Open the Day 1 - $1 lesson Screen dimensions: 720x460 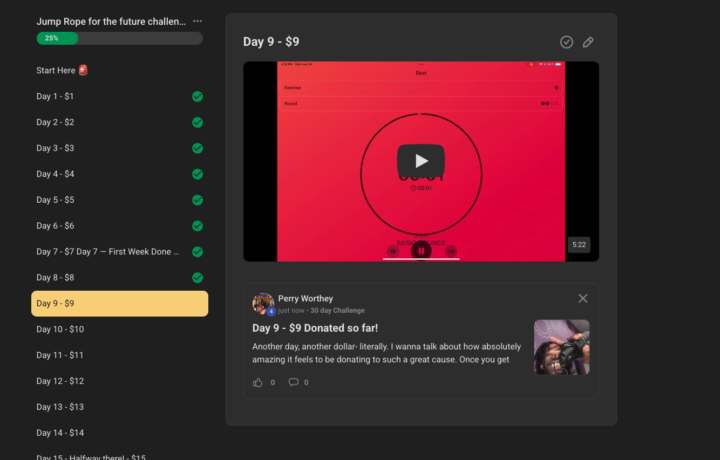[x=119, y=96]
